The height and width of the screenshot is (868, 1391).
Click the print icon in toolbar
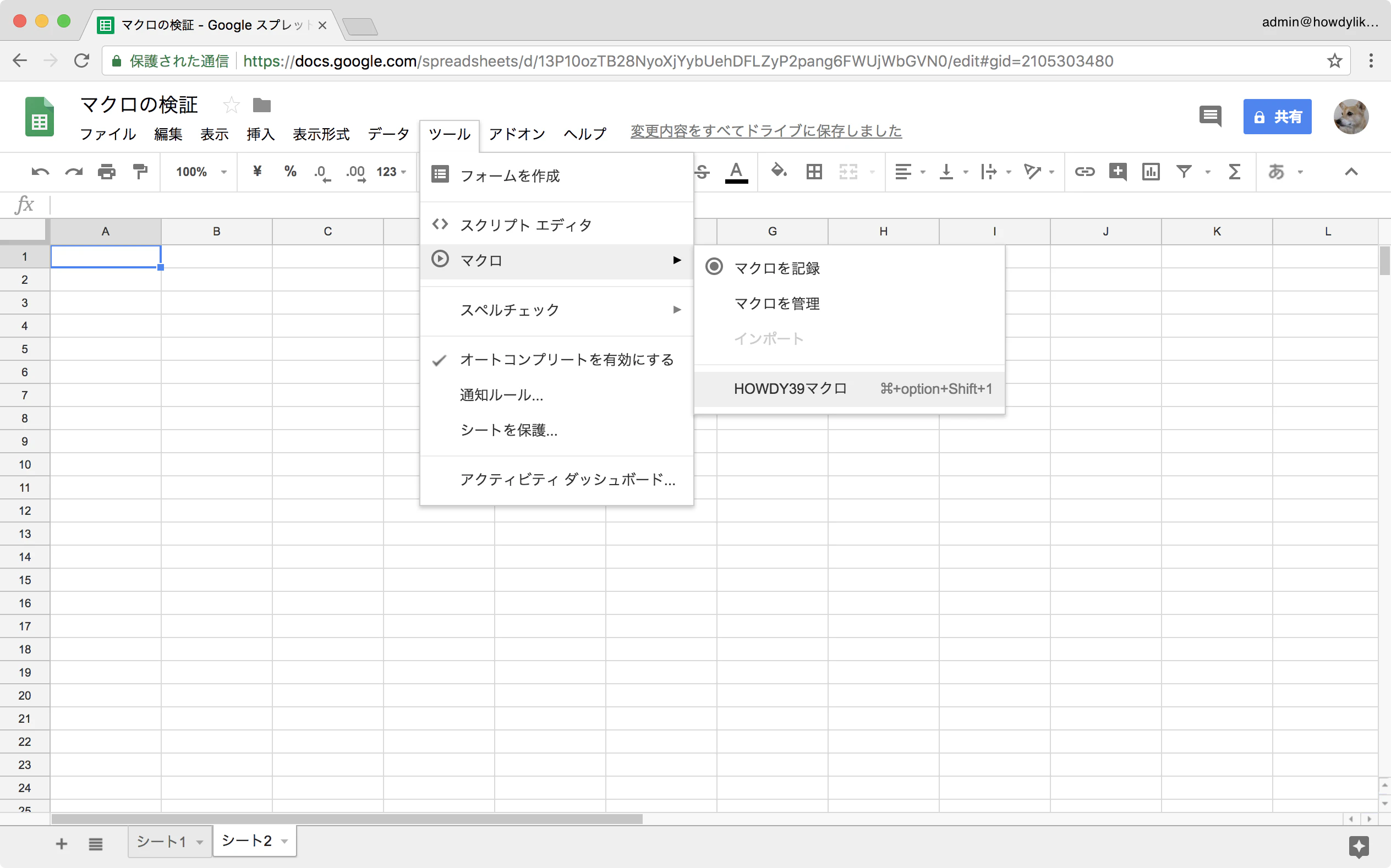[x=107, y=172]
